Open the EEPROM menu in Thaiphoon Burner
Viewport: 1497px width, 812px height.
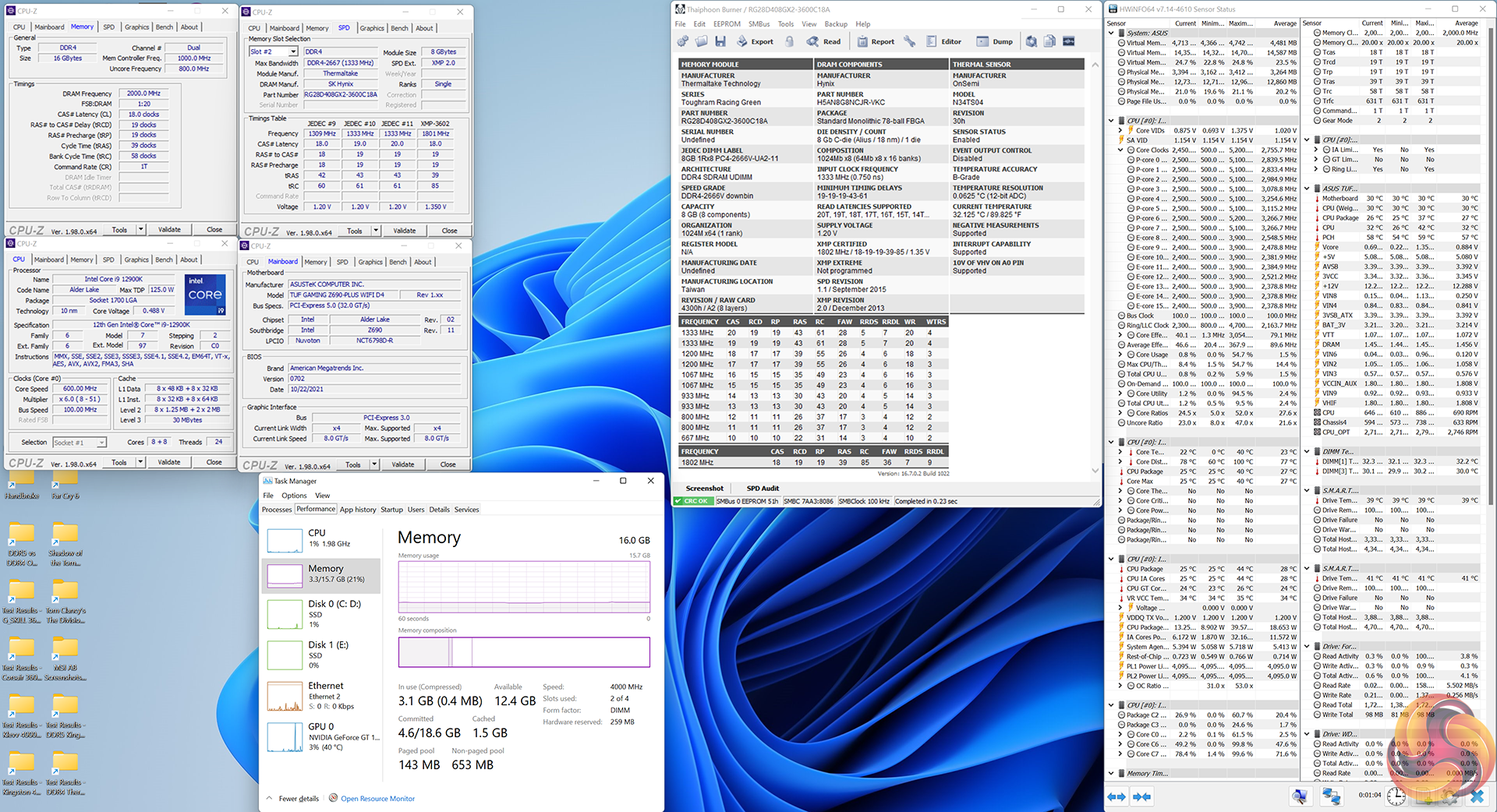tap(727, 24)
